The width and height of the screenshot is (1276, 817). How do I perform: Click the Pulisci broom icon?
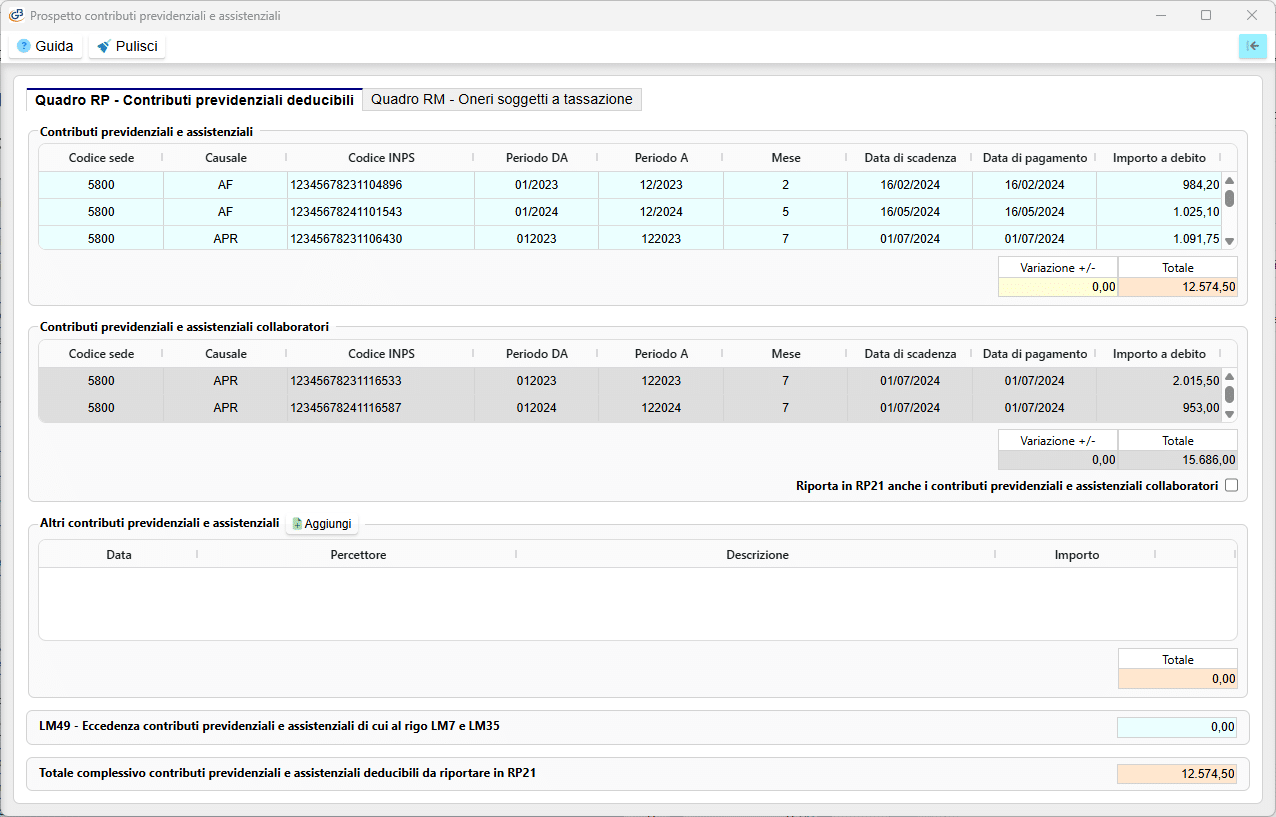pyautogui.click(x=104, y=46)
